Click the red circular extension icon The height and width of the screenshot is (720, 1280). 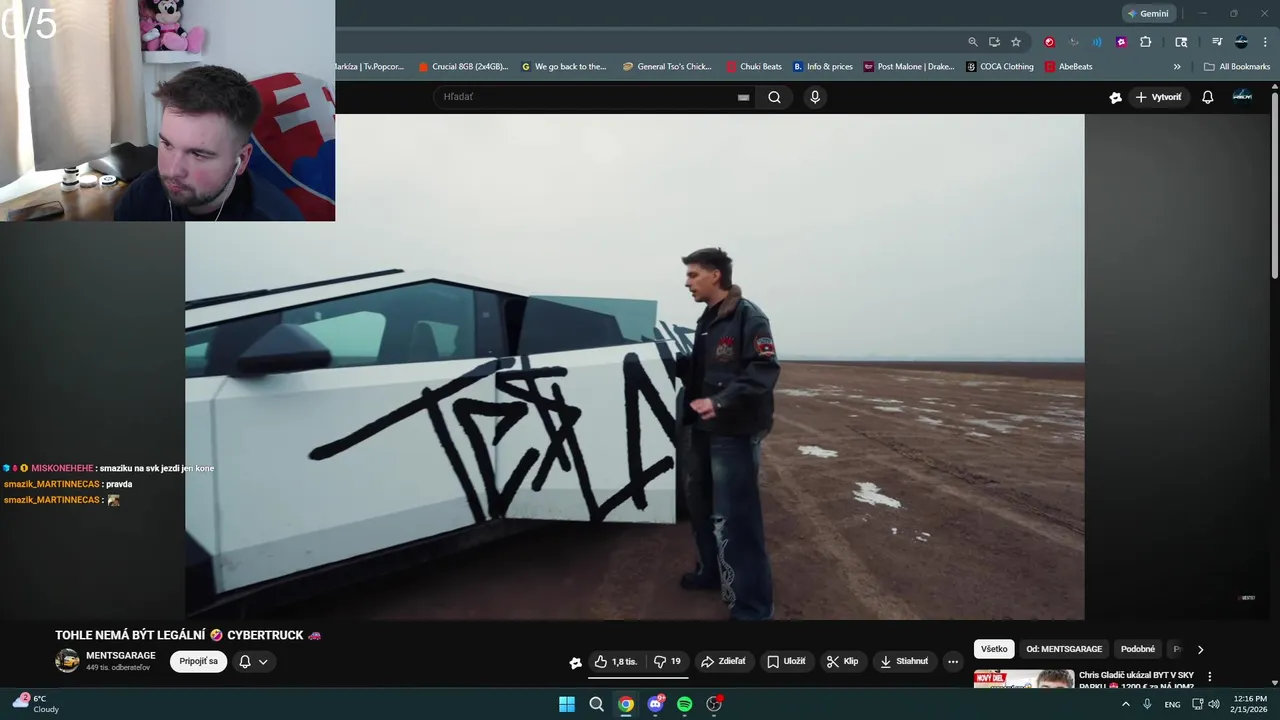point(1049,42)
